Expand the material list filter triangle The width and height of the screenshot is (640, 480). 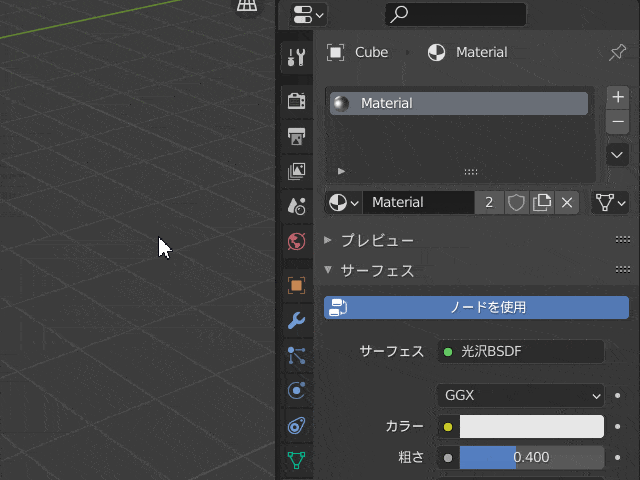click(x=341, y=171)
